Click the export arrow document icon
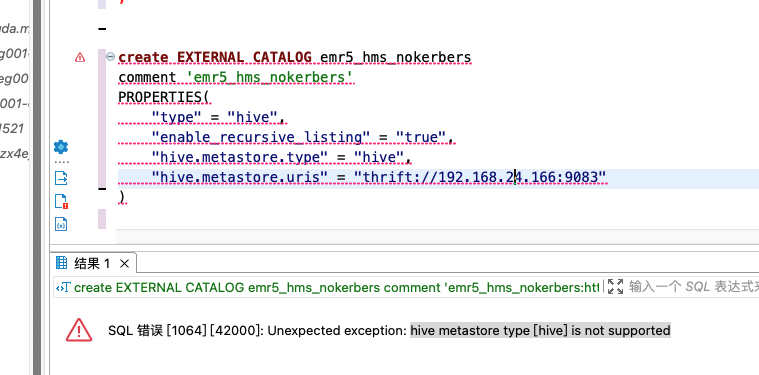 coord(61,178)
